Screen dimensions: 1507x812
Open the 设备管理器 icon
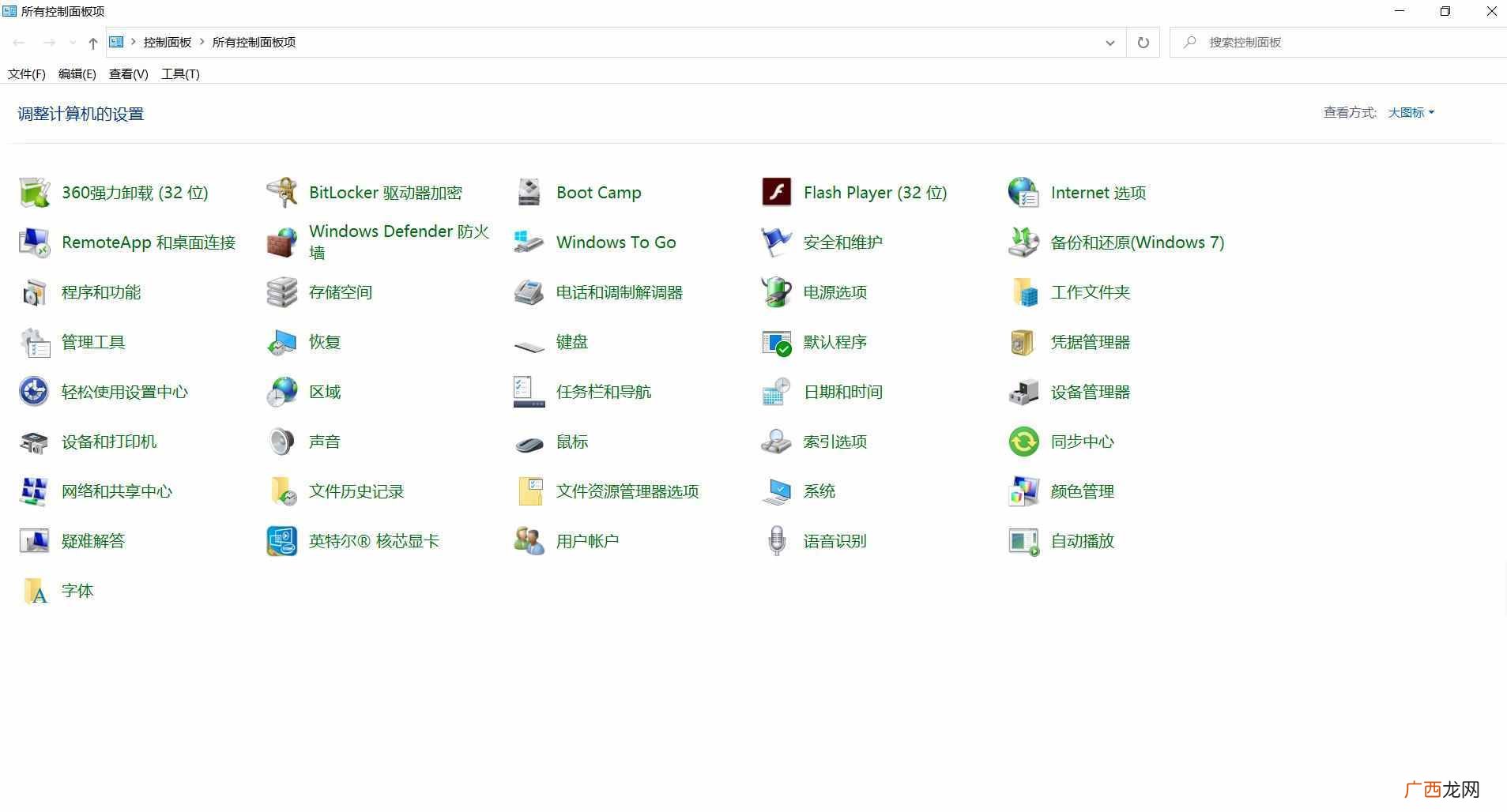[x=1023, y=392]
